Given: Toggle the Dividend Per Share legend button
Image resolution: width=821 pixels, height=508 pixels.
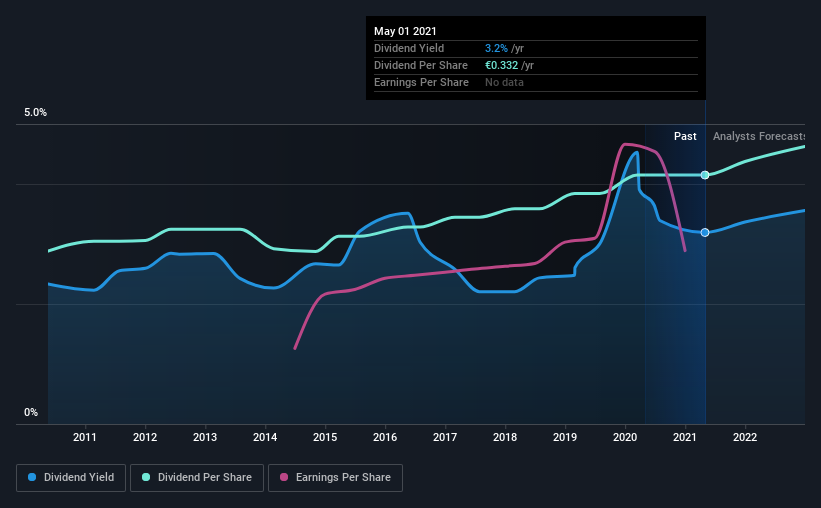Looking at the screenshot, I should point(197,478).
